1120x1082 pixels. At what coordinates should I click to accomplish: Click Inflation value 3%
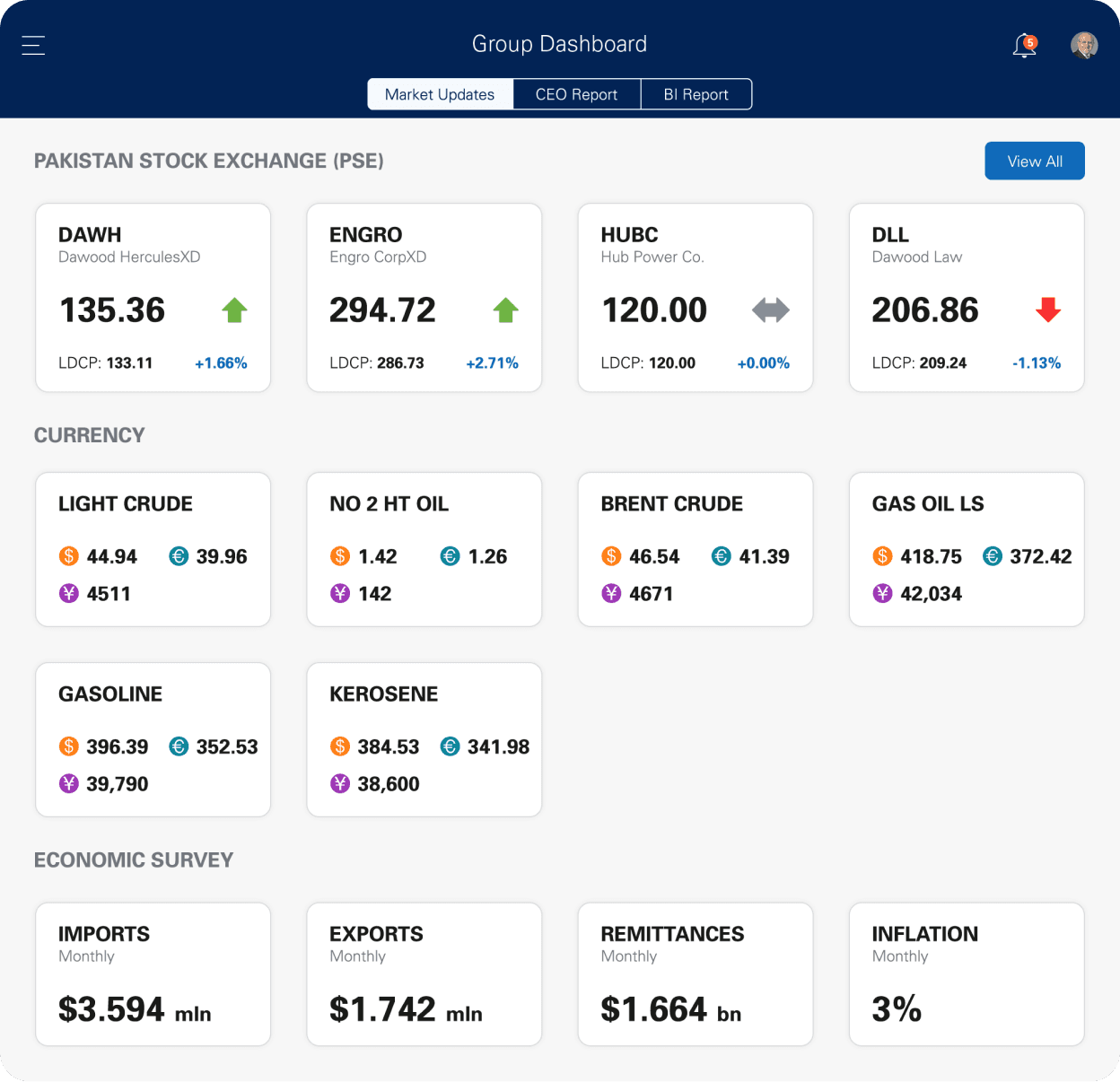(x=897, y=1009)
